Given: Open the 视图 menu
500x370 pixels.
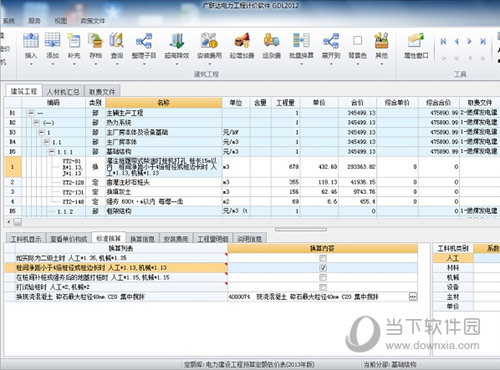Looking at the screenshot, I should [61, 21].
